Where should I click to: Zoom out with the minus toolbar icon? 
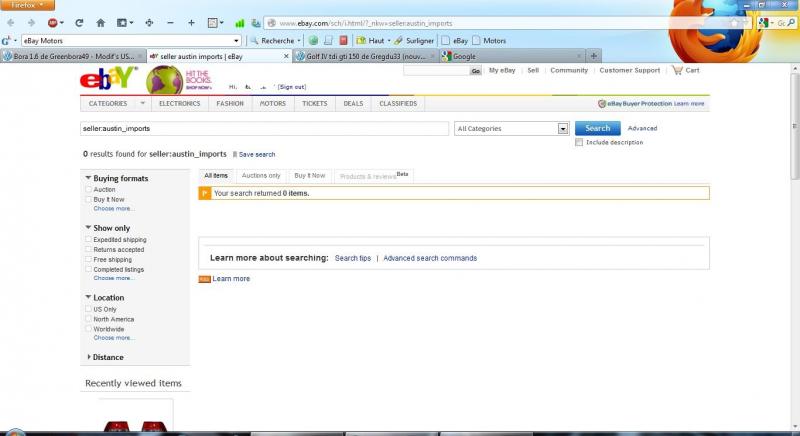tap(170, 23)
